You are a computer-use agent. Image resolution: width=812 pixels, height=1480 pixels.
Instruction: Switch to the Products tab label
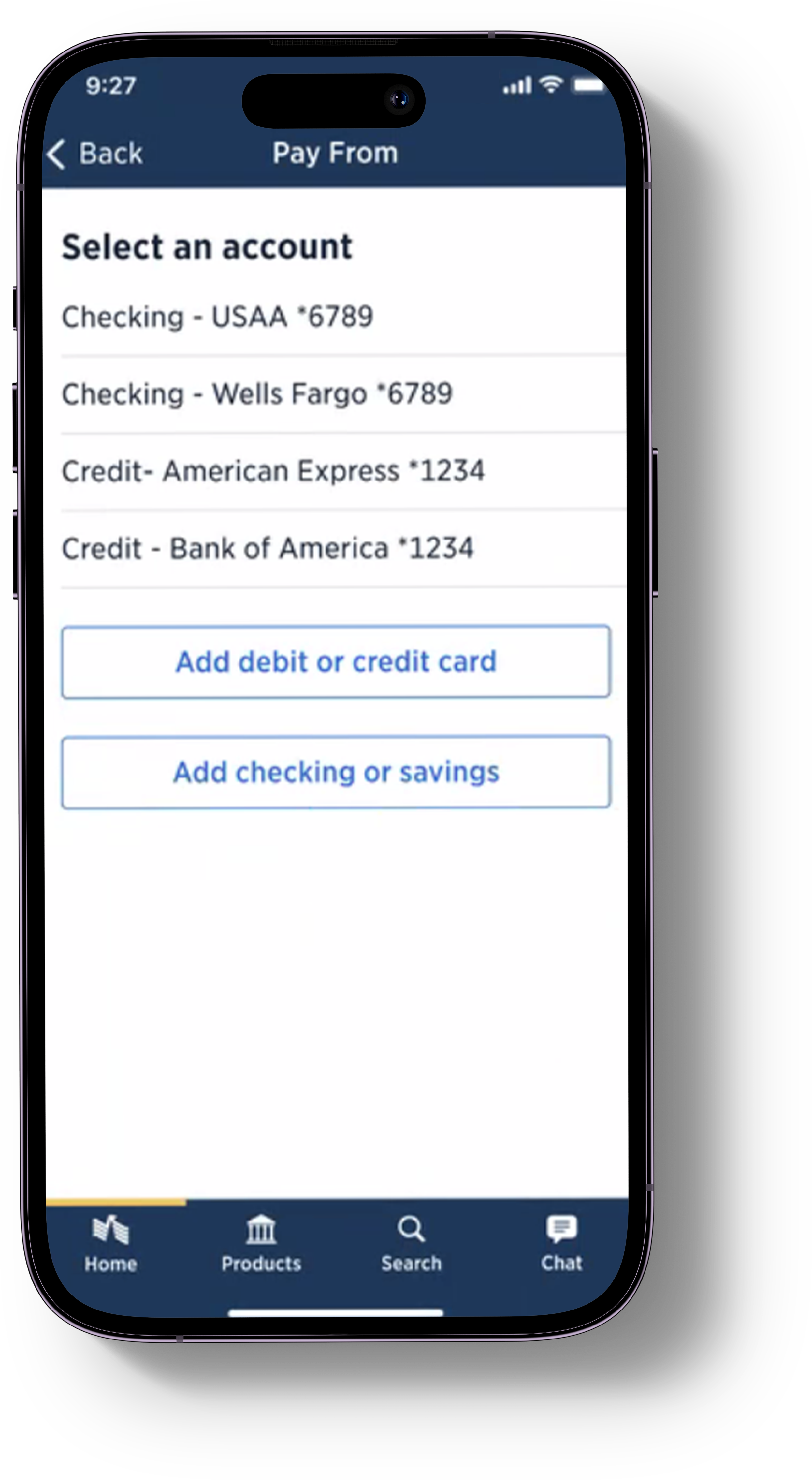261,1264
